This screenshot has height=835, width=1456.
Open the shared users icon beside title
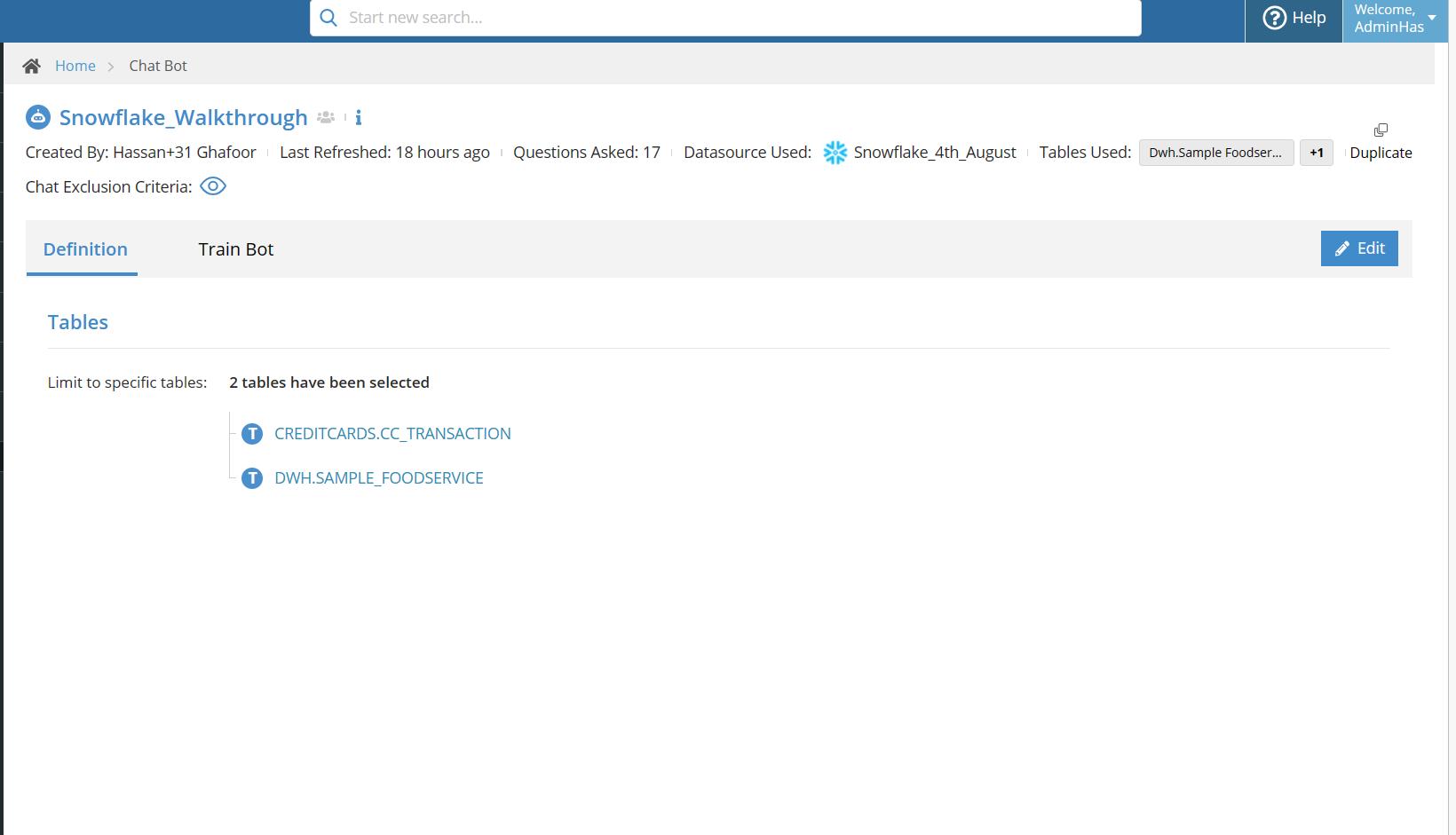[x=326, y=117]
